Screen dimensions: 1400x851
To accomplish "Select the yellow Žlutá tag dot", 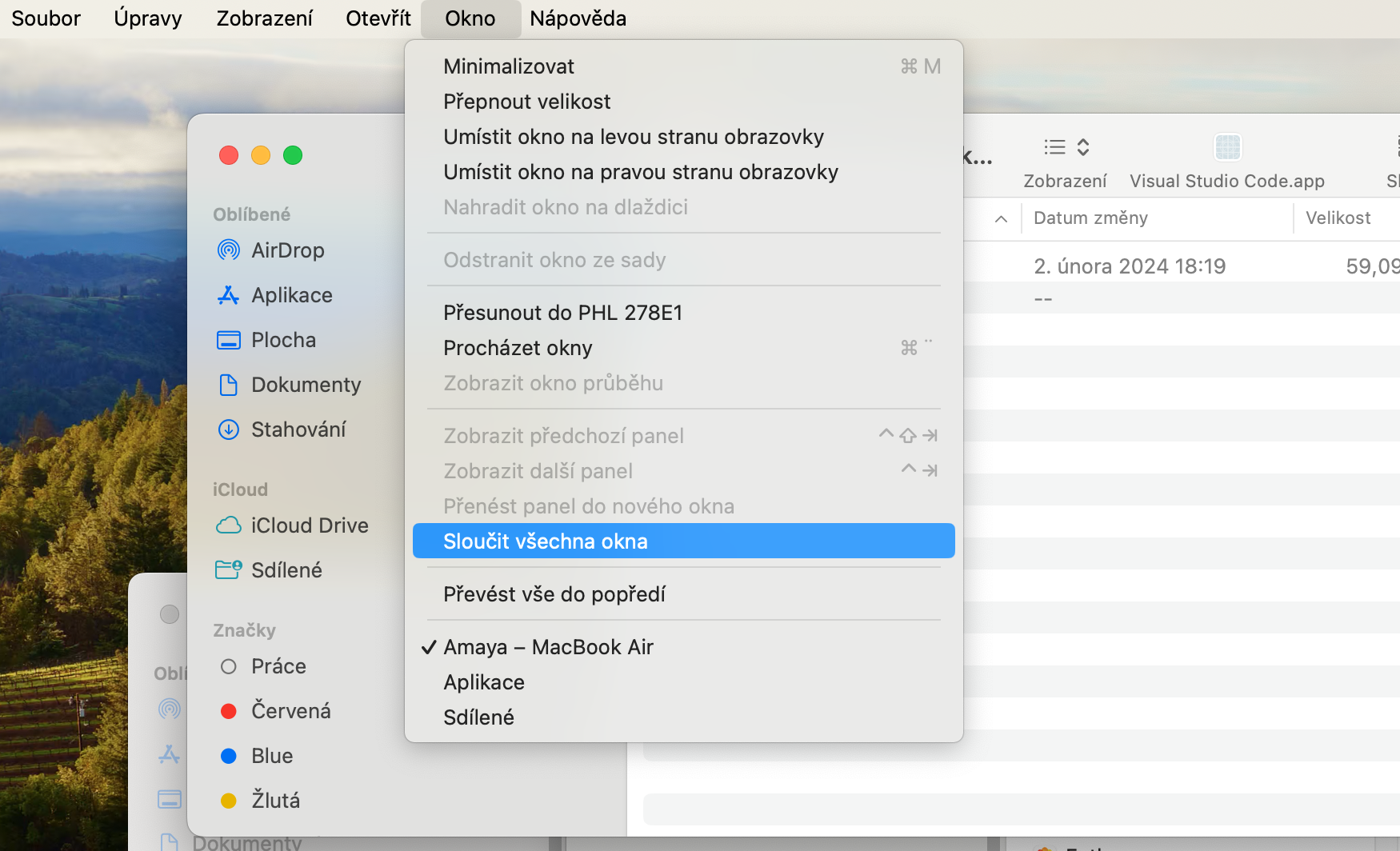I will pos(229,801).
